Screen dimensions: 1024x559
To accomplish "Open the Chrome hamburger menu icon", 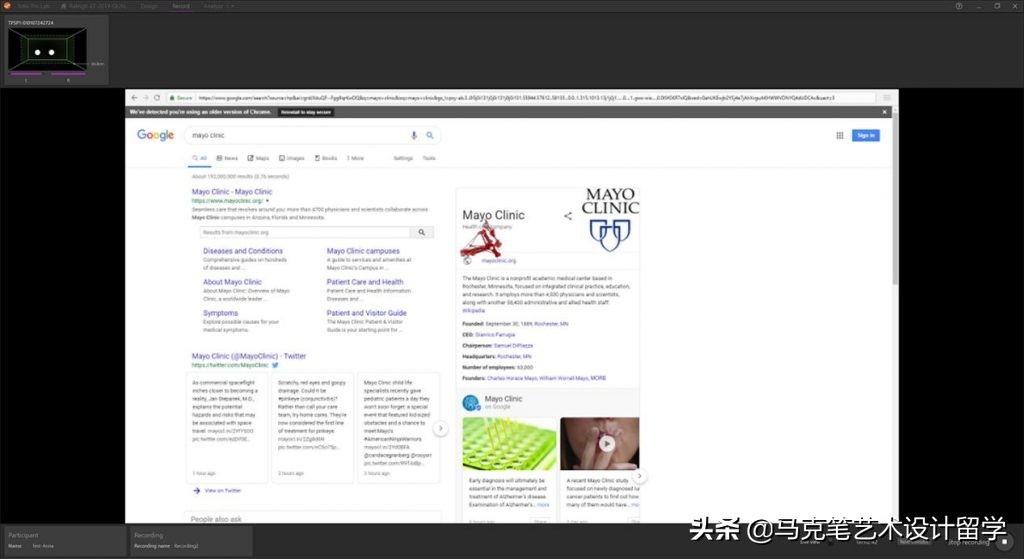I will [x=887, y=97].
